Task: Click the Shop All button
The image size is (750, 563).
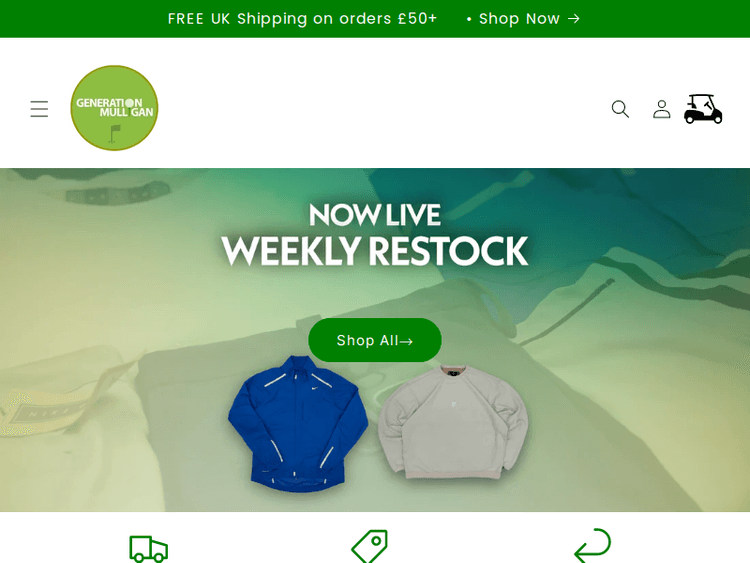Action: click(375, 340)
